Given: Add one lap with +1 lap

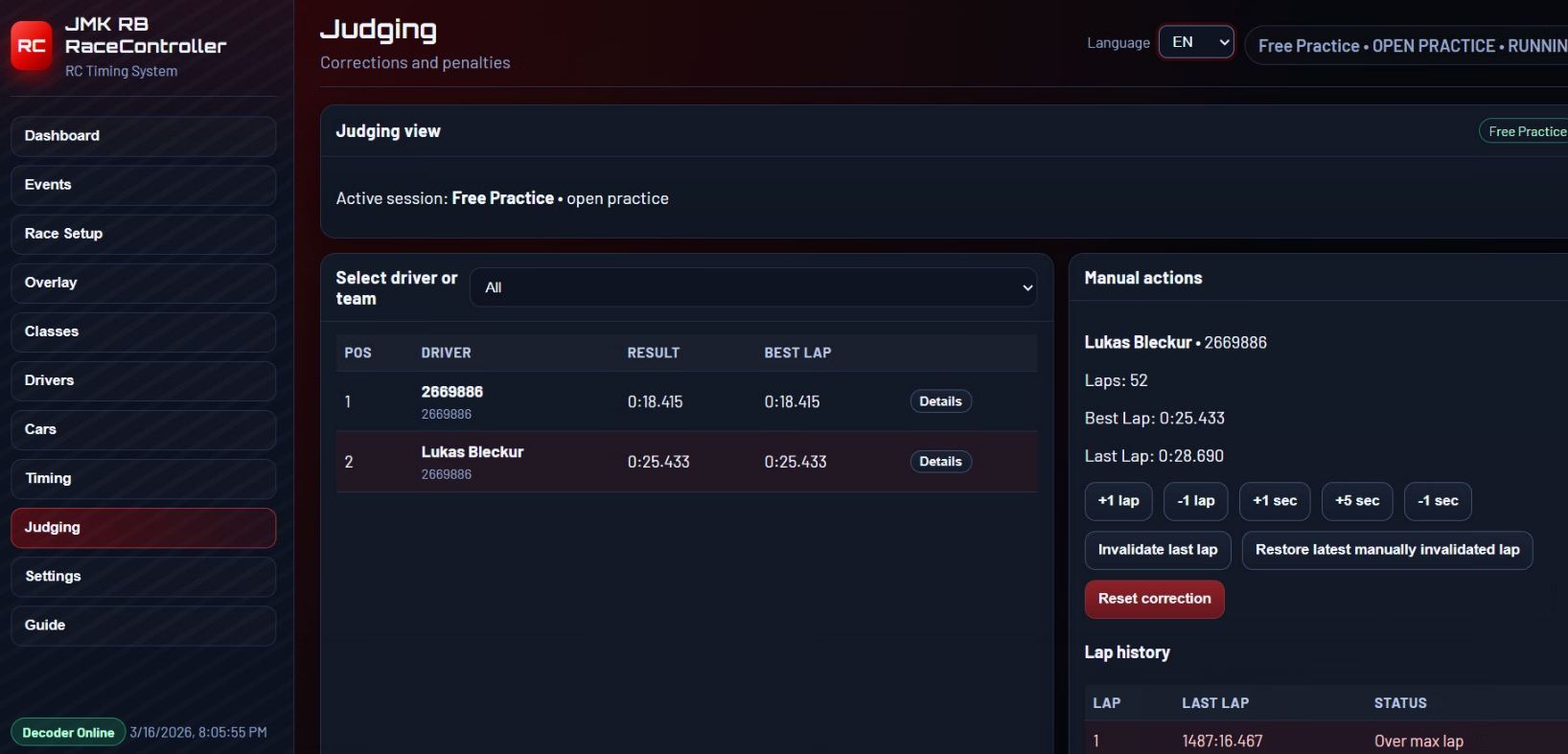Looking at the screenshot, I should tap(1118, 501).
